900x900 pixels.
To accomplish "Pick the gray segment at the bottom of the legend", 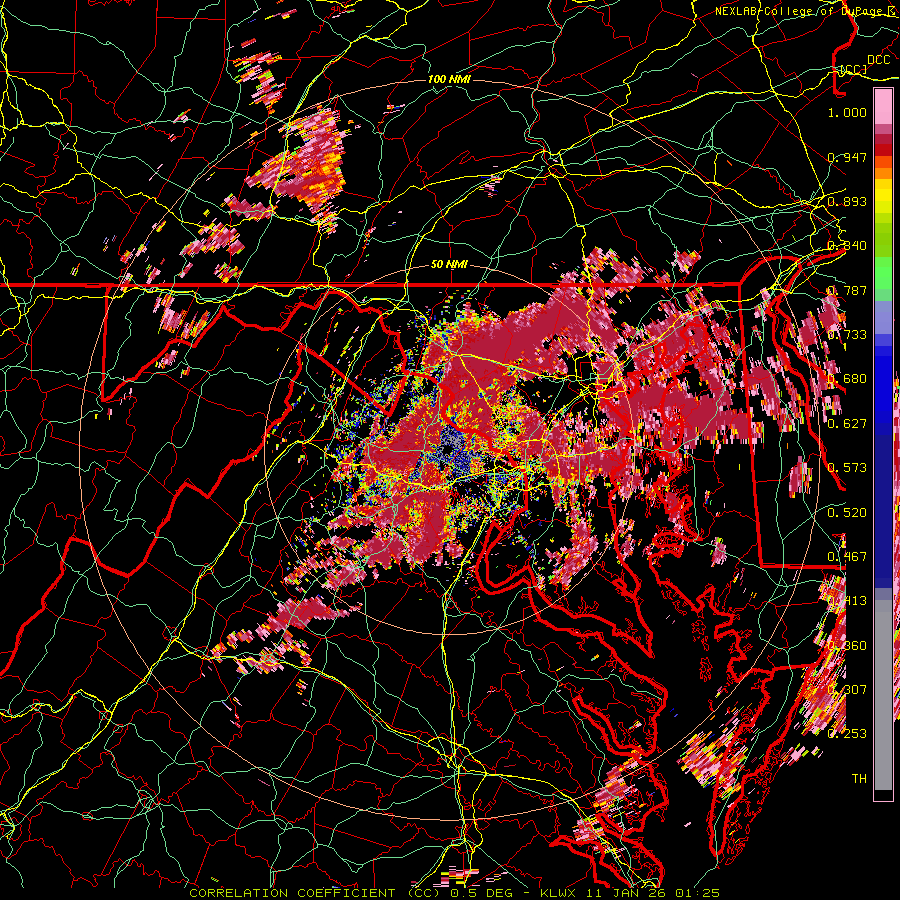I will [883, 697].
